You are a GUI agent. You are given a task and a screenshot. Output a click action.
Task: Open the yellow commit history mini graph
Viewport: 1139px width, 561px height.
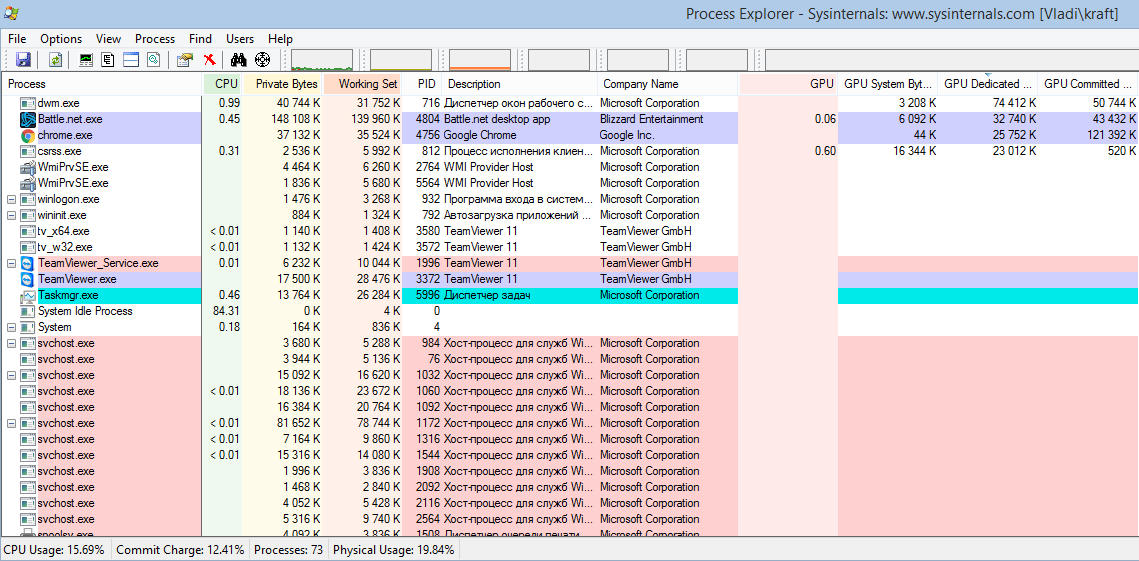tap(401, 60)
